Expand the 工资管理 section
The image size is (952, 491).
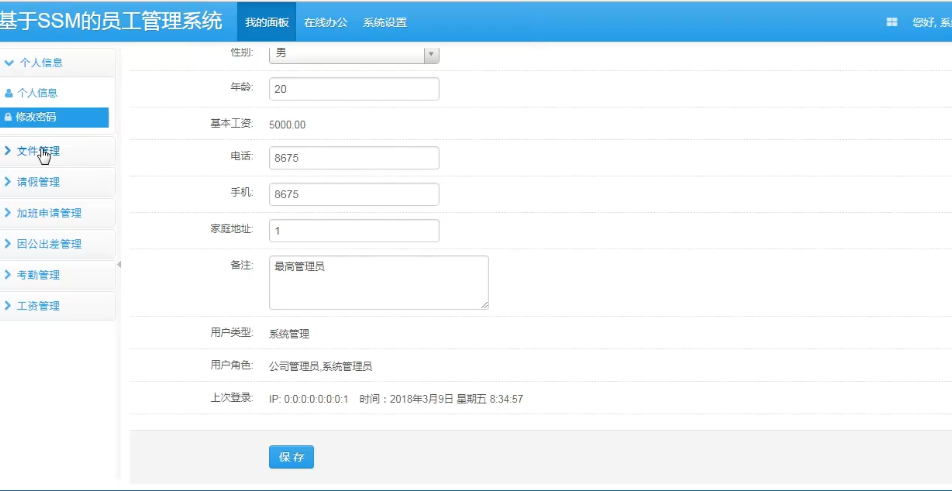pos(58,306)
